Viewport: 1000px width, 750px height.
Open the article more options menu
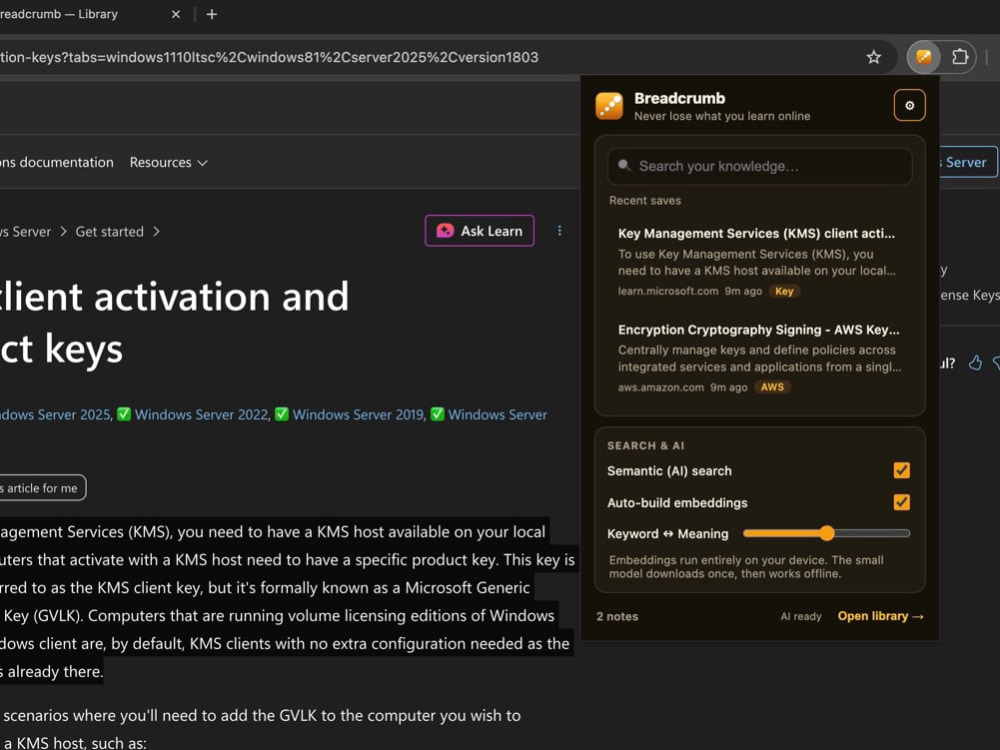559,231
